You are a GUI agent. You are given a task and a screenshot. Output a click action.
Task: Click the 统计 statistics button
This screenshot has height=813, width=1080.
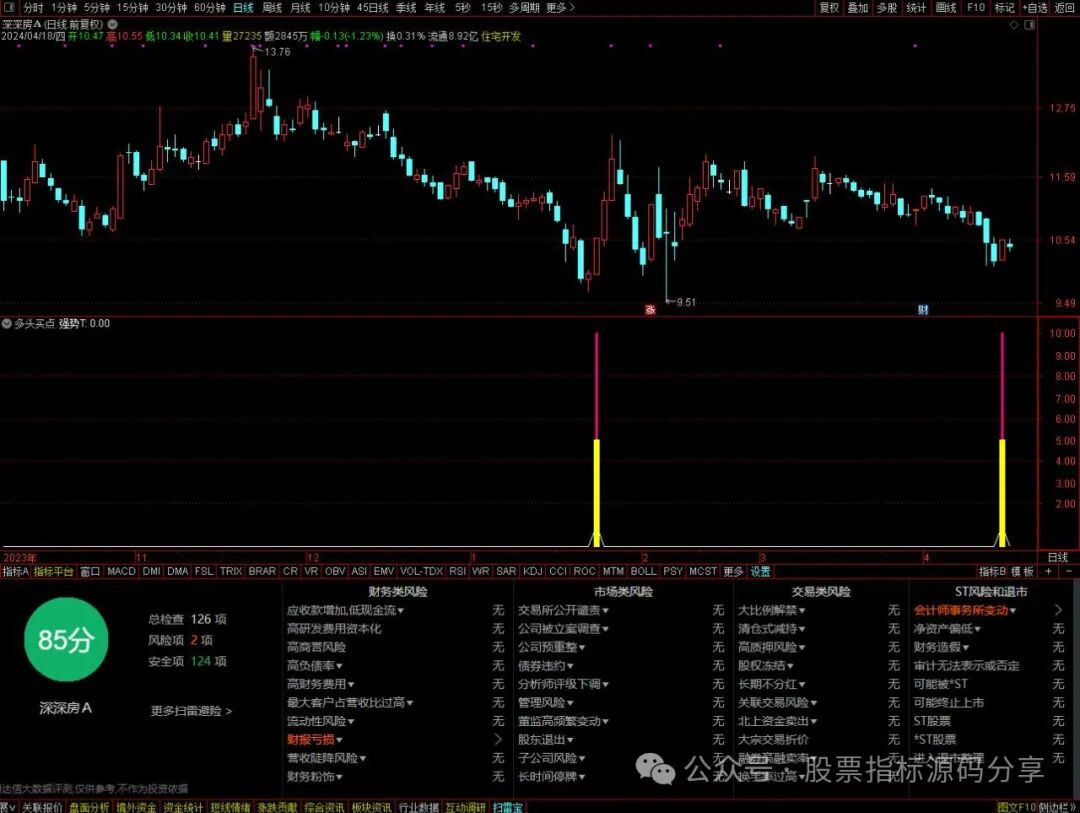(916, 8)
